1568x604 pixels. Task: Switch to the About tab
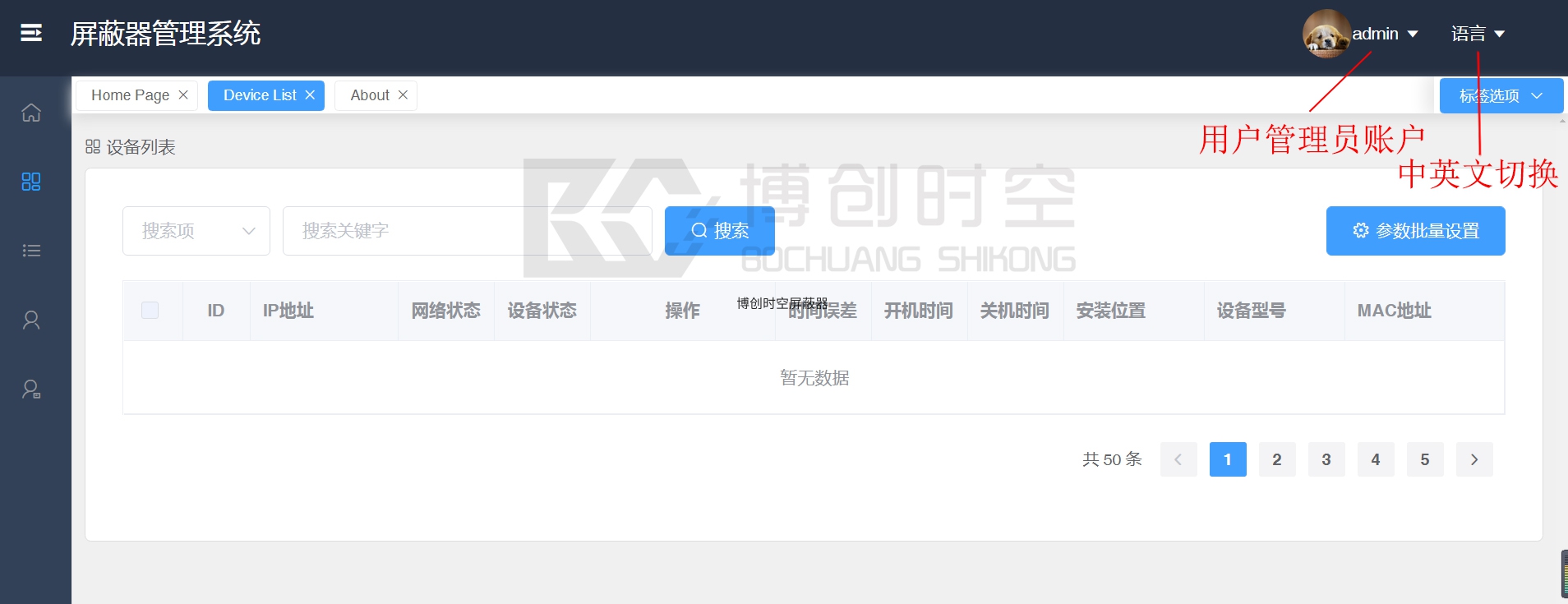(370, 95)
